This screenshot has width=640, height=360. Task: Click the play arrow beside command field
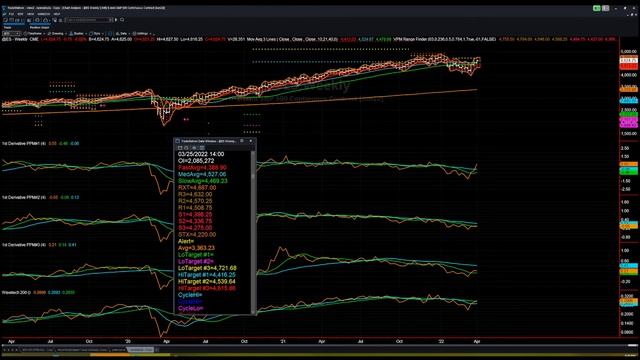click(x=116, y=20)
